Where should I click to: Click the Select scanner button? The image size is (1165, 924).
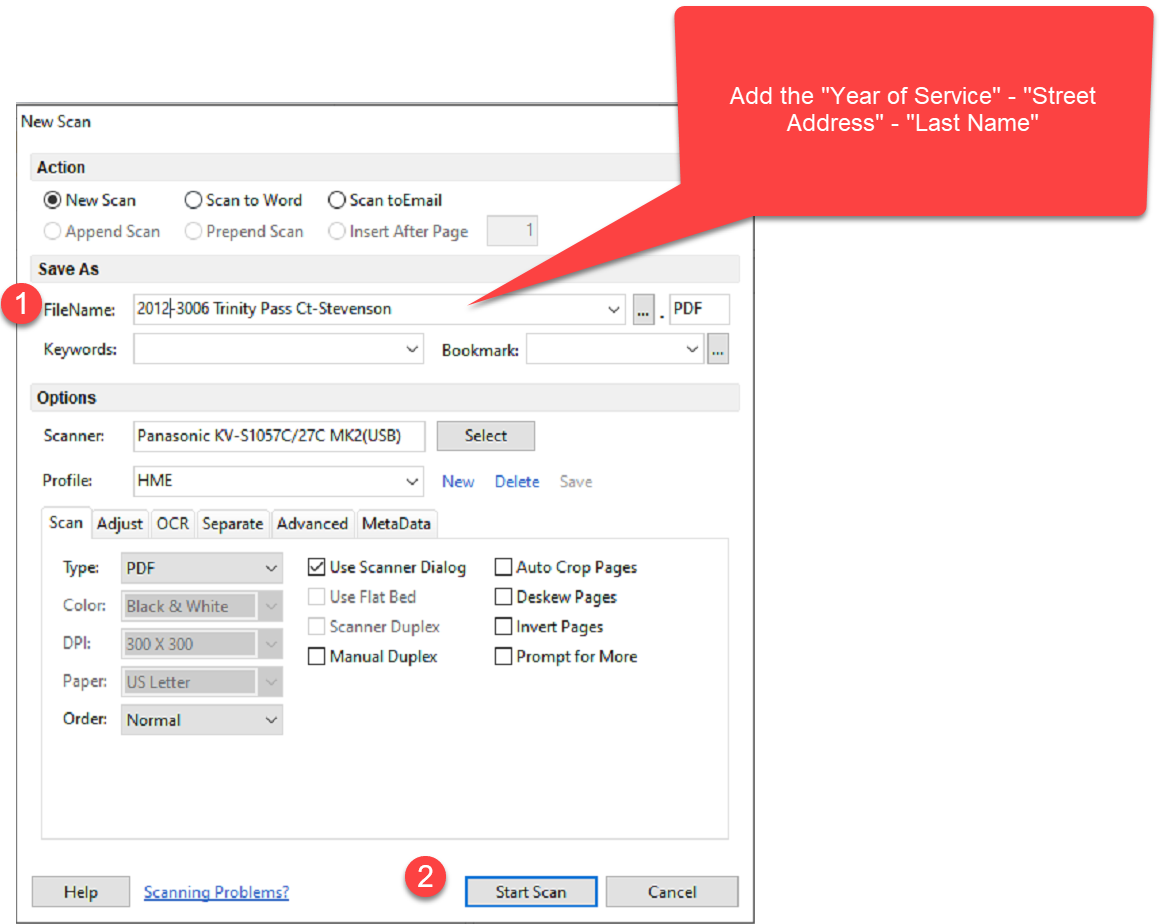pos(486,436)
